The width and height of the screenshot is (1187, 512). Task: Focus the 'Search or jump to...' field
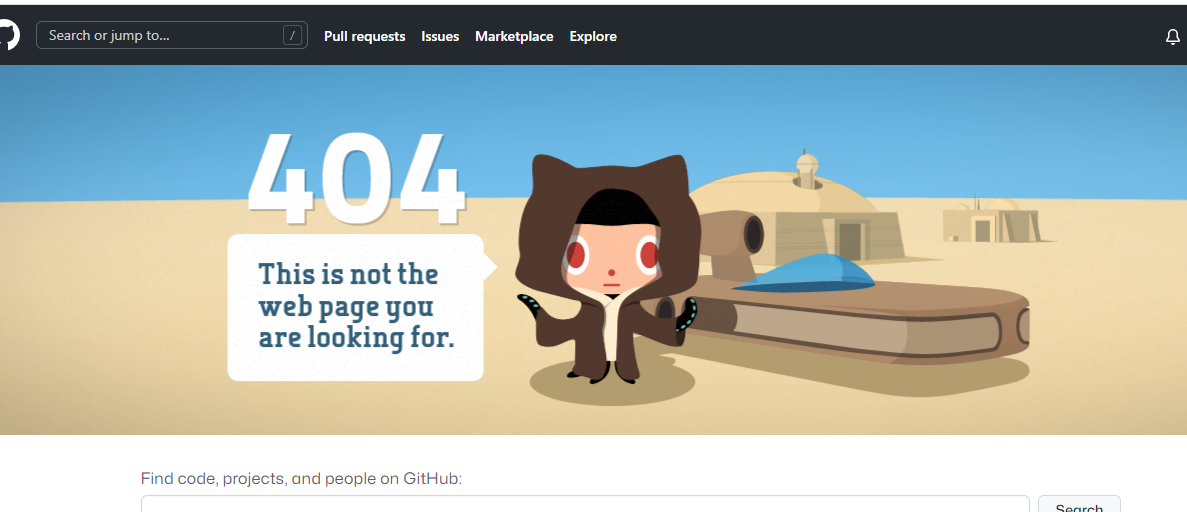[x=172, y=35]
